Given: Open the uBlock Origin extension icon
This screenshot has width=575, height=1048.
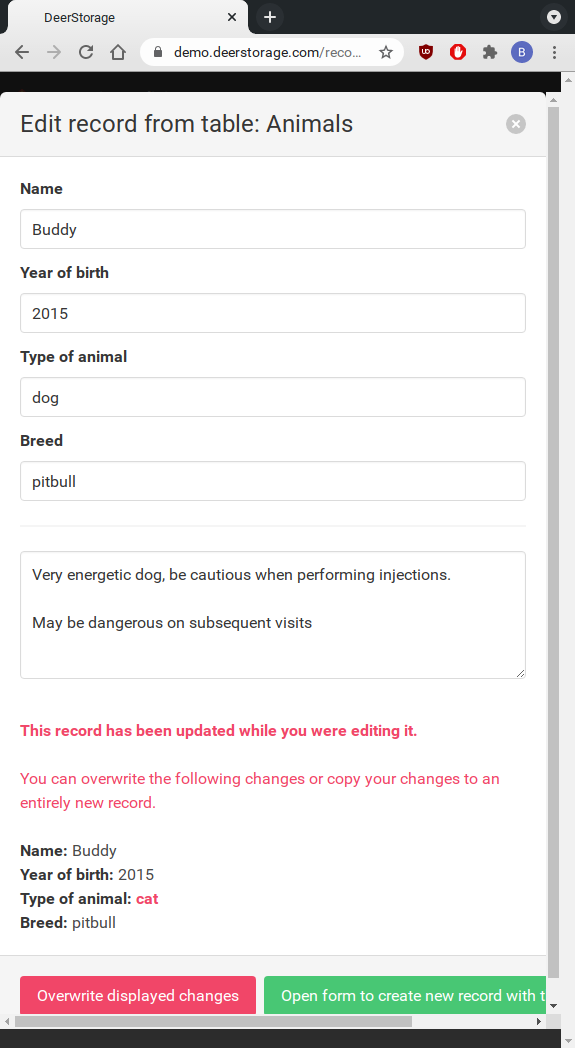Looking at the screenshot, I should click(x=426, y=52).
